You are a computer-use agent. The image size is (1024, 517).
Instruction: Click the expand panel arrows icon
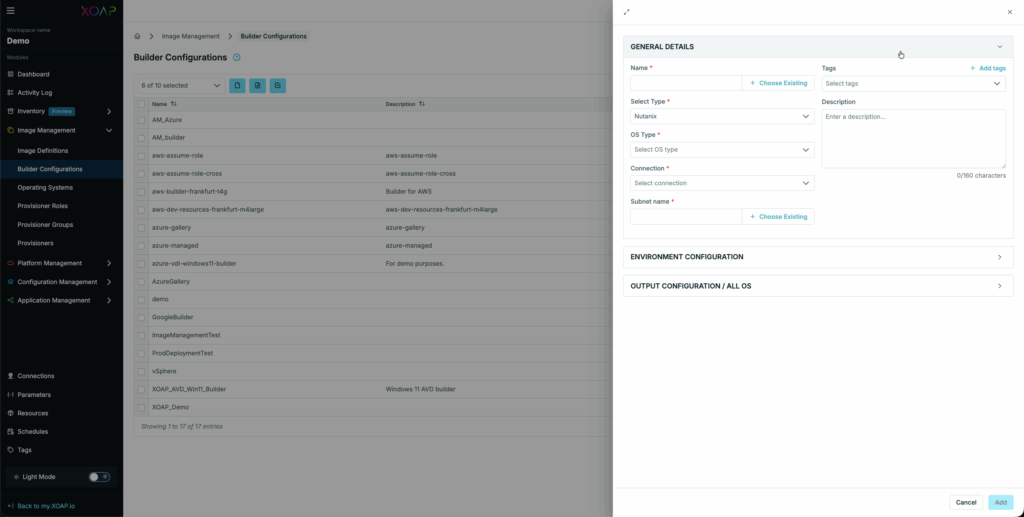click(627, 12)
